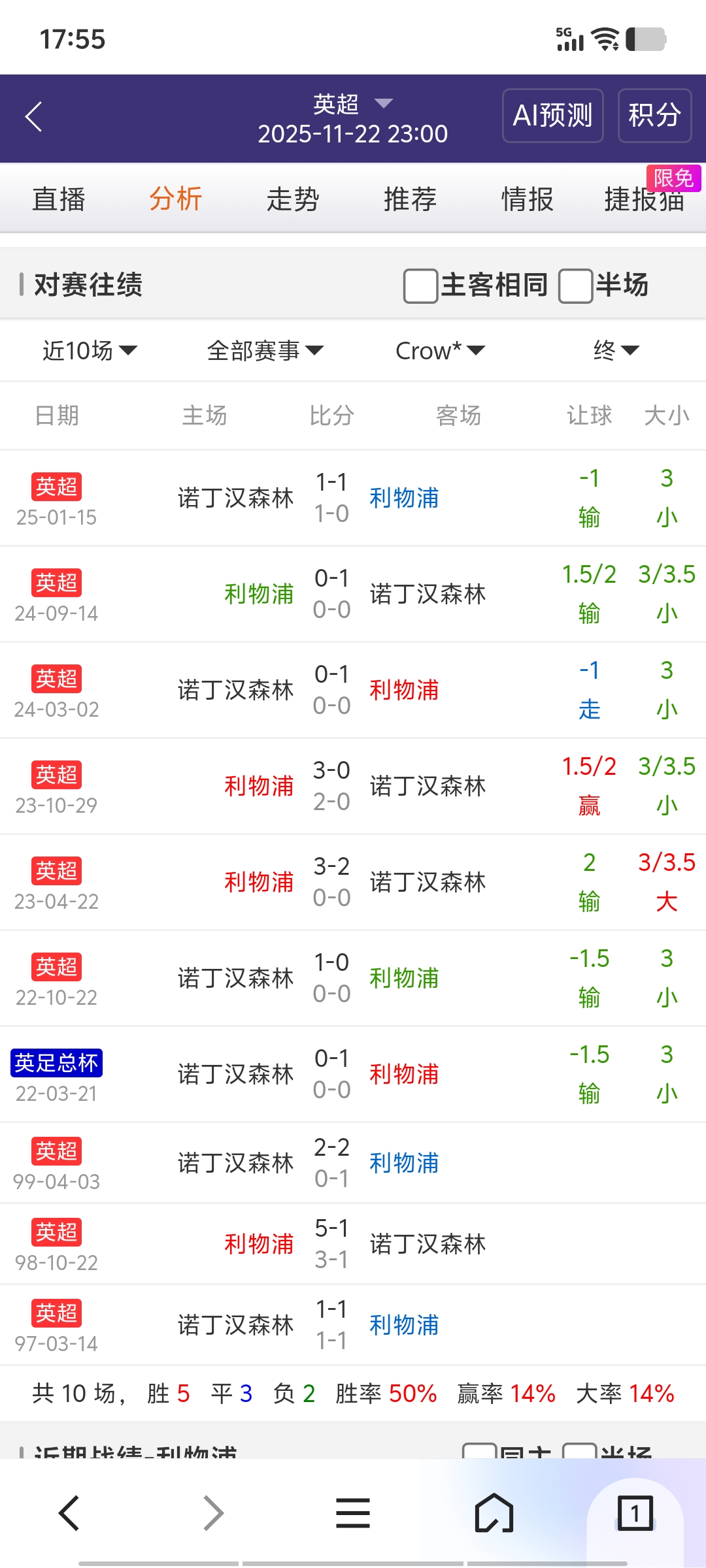Tap the browser home icon
This screenshot has width=706, height=1568.
(x=494, y=1513)
